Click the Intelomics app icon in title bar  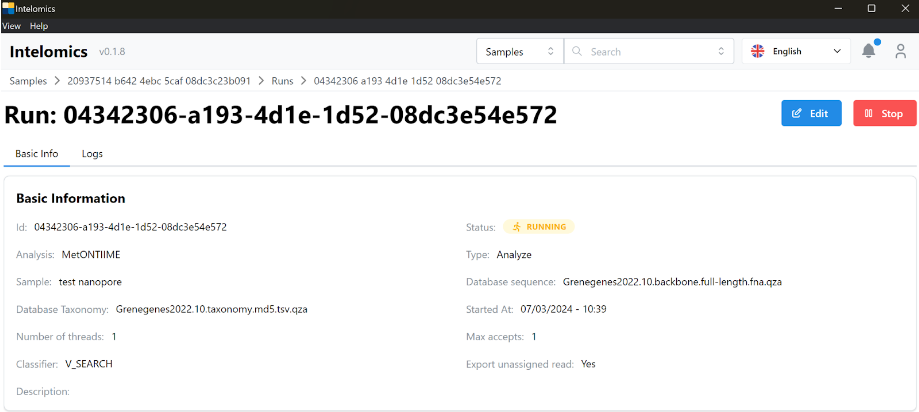[x=8, y=8]
